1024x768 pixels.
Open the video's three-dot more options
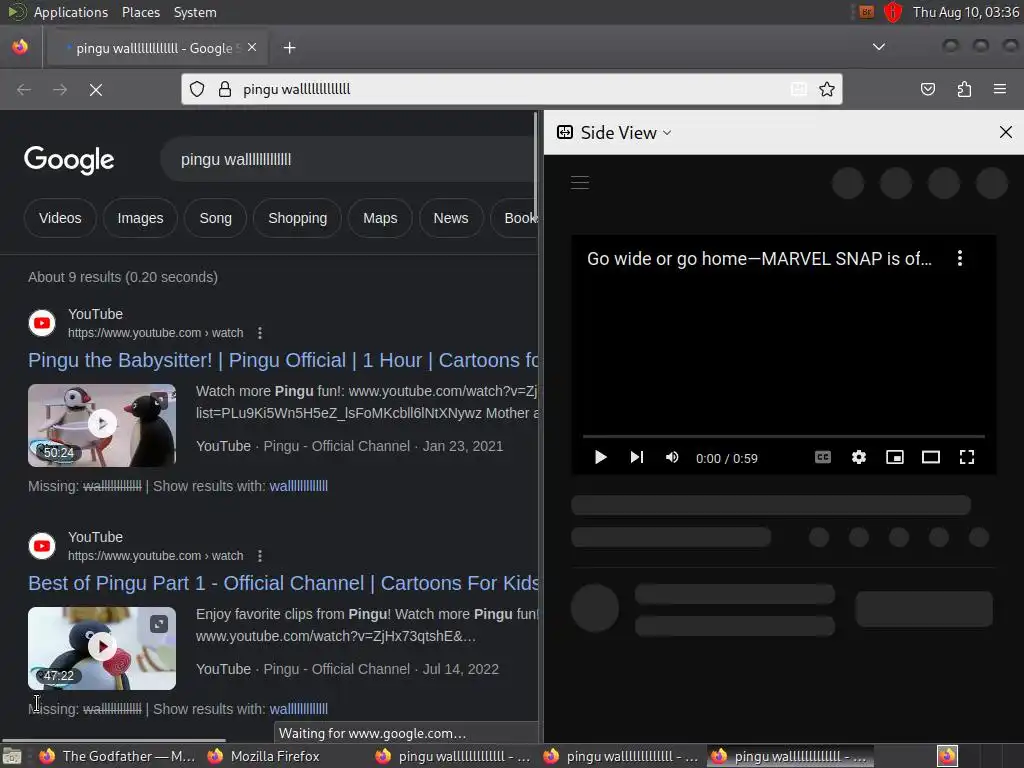(x=959, y=258)
